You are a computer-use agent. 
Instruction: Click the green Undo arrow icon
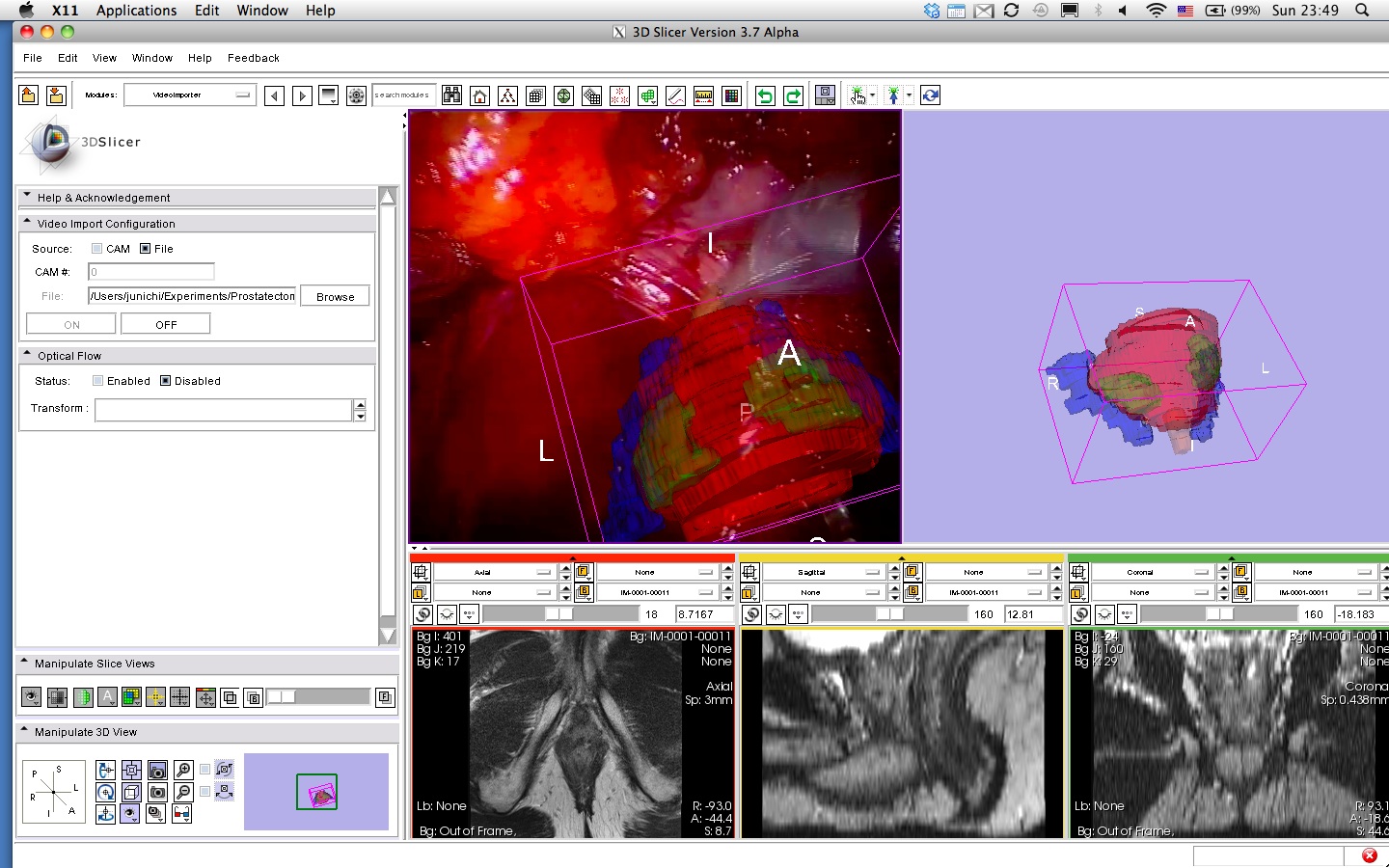point(765,95)
